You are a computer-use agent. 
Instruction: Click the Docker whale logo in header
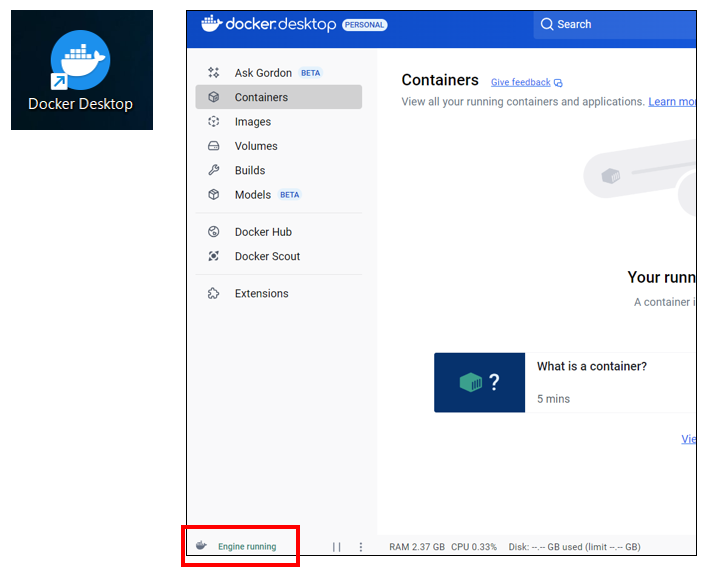point(211,24)
